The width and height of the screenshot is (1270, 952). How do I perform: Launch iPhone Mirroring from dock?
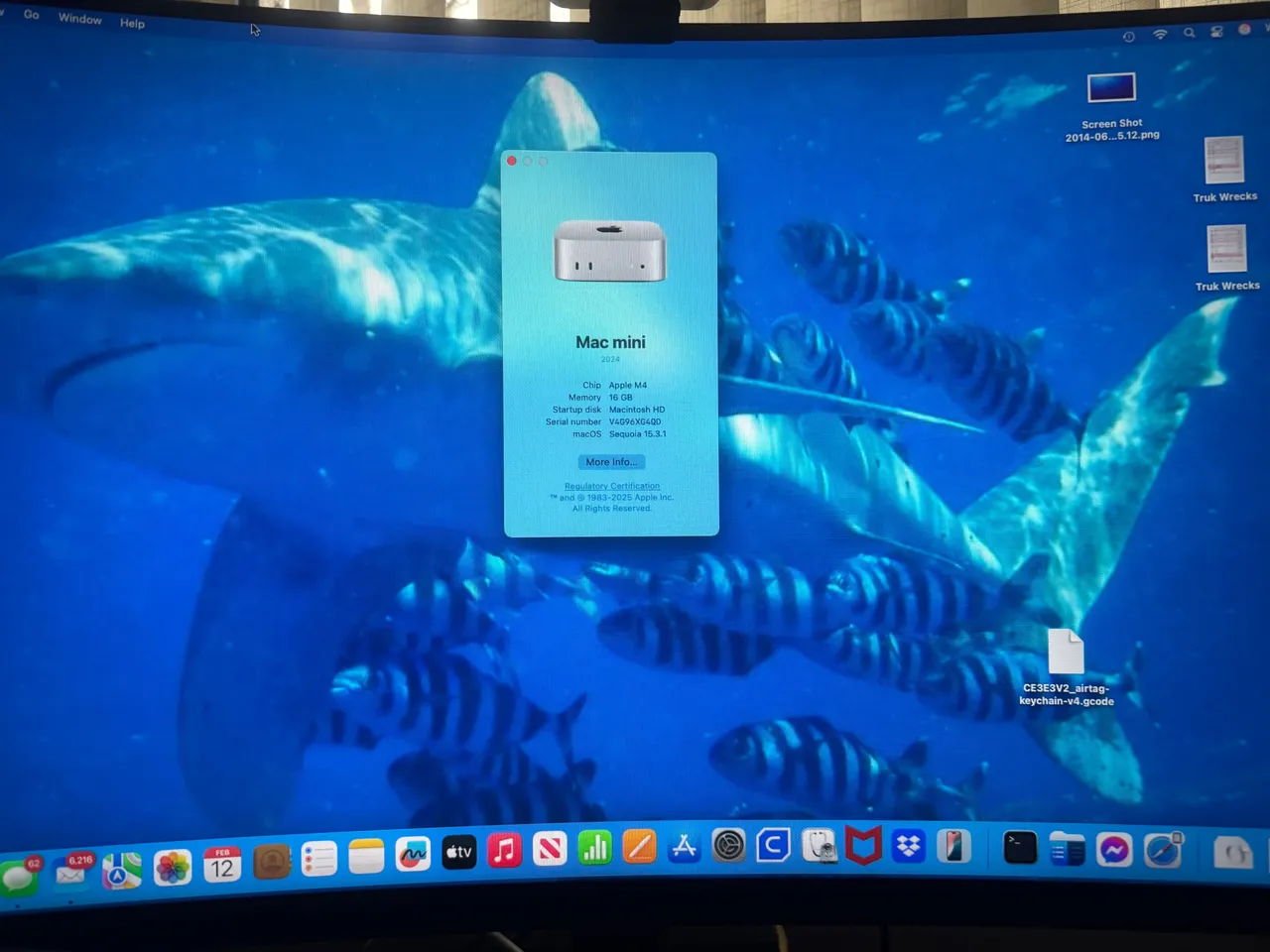[x=953, y=846]
